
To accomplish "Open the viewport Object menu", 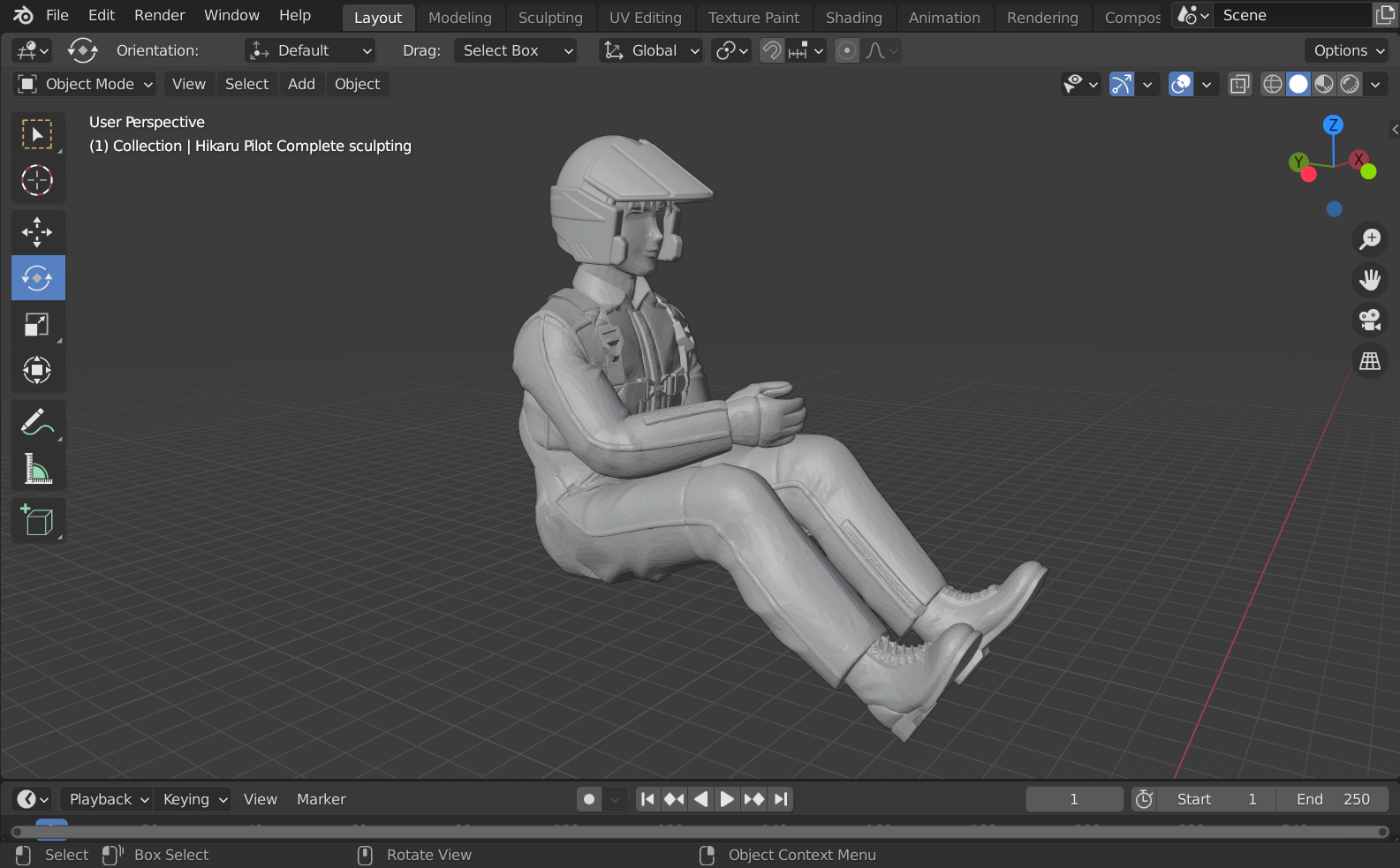I will point(357,84).
